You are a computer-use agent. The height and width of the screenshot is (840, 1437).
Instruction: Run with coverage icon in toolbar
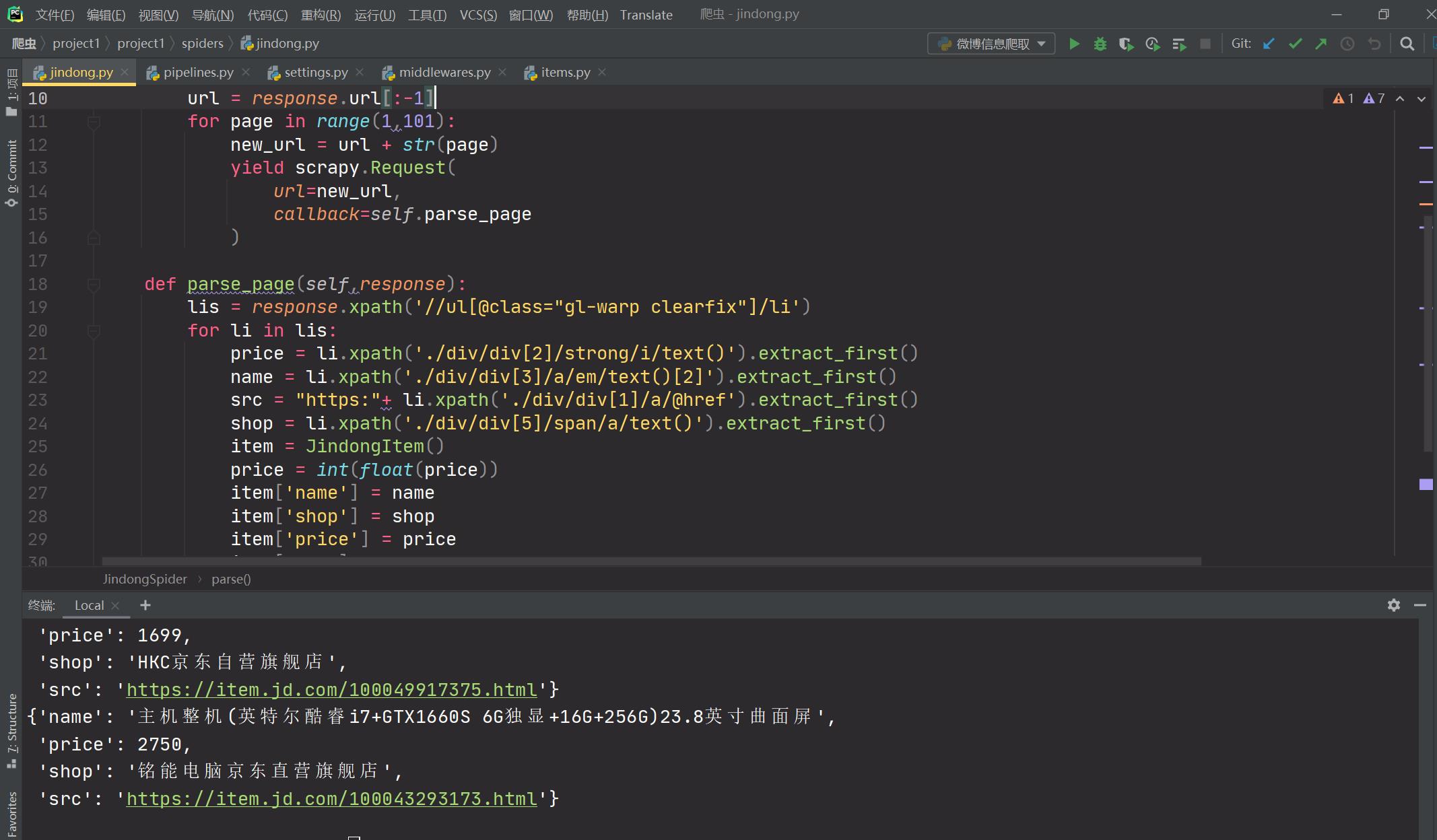click(x=1126, y=44)
